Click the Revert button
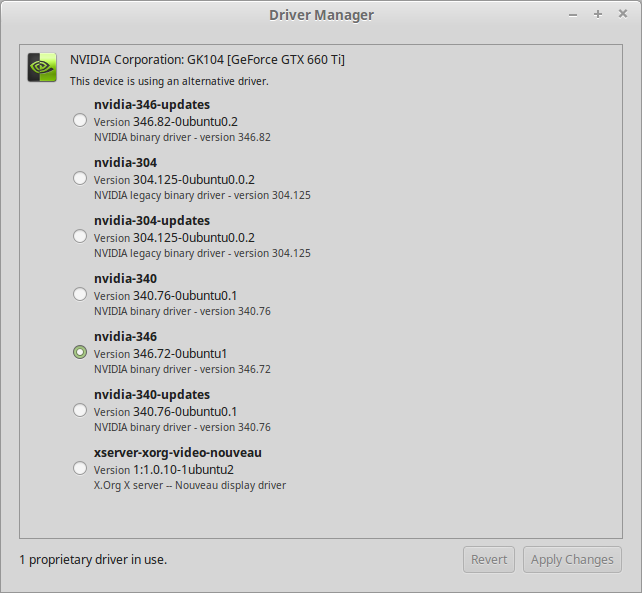The image size is (642, 593). coord(489,559)
